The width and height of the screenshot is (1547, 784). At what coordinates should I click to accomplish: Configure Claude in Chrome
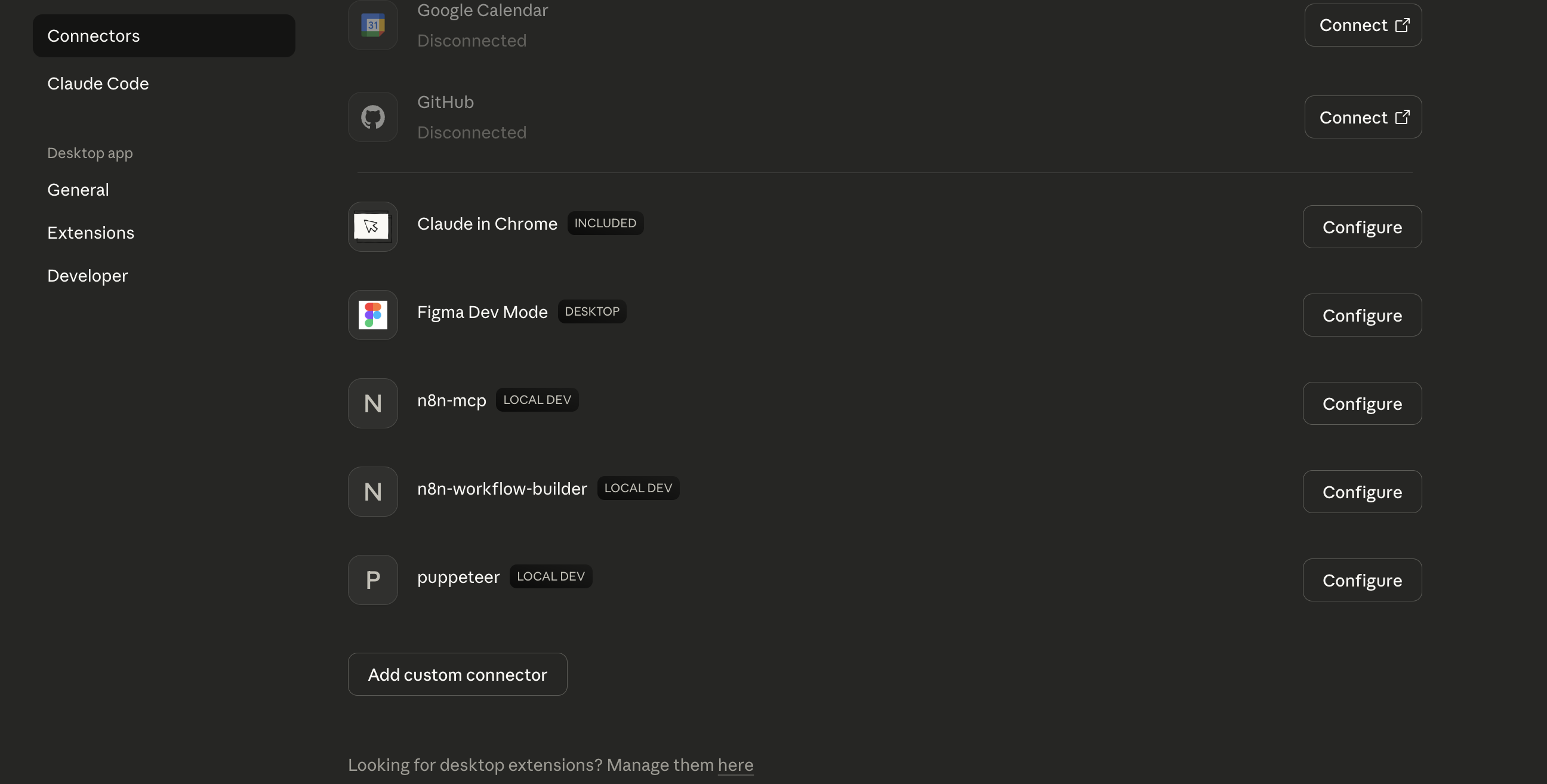click(x=1361, y=227)
